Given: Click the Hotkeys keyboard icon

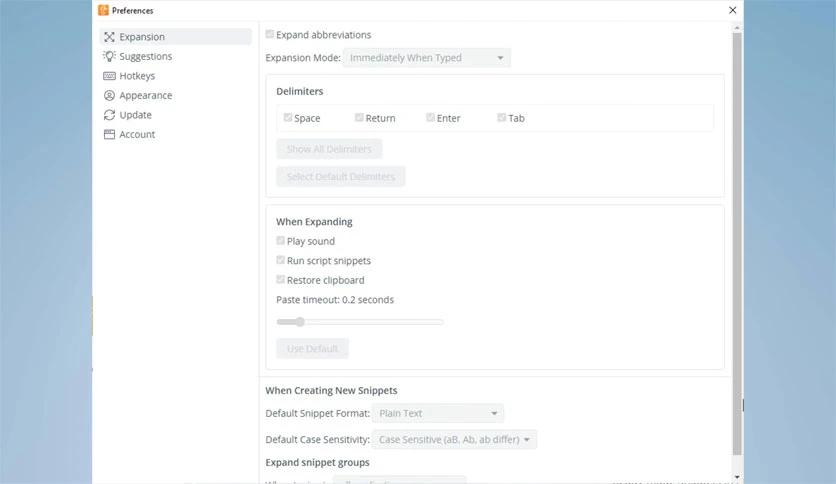Looking at the screenshot, I should click(x=110, y=76).
